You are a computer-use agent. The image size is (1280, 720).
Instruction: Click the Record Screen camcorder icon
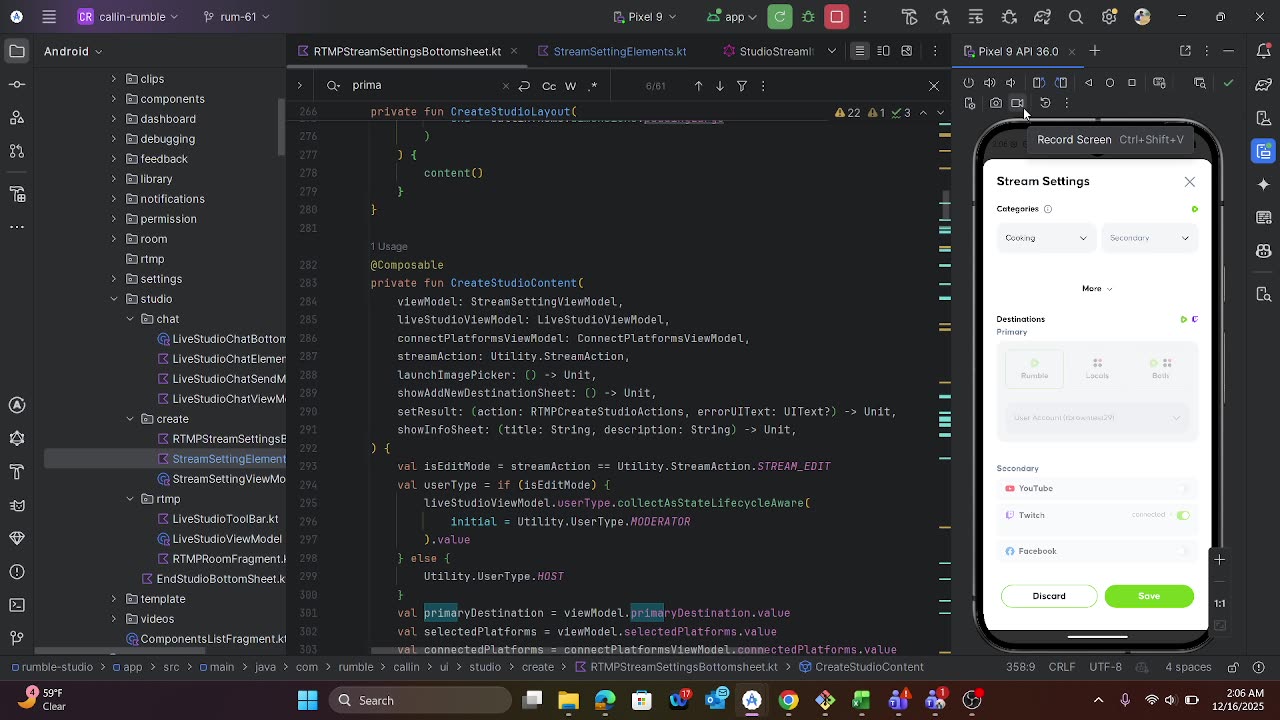[x=1017, y=103]
